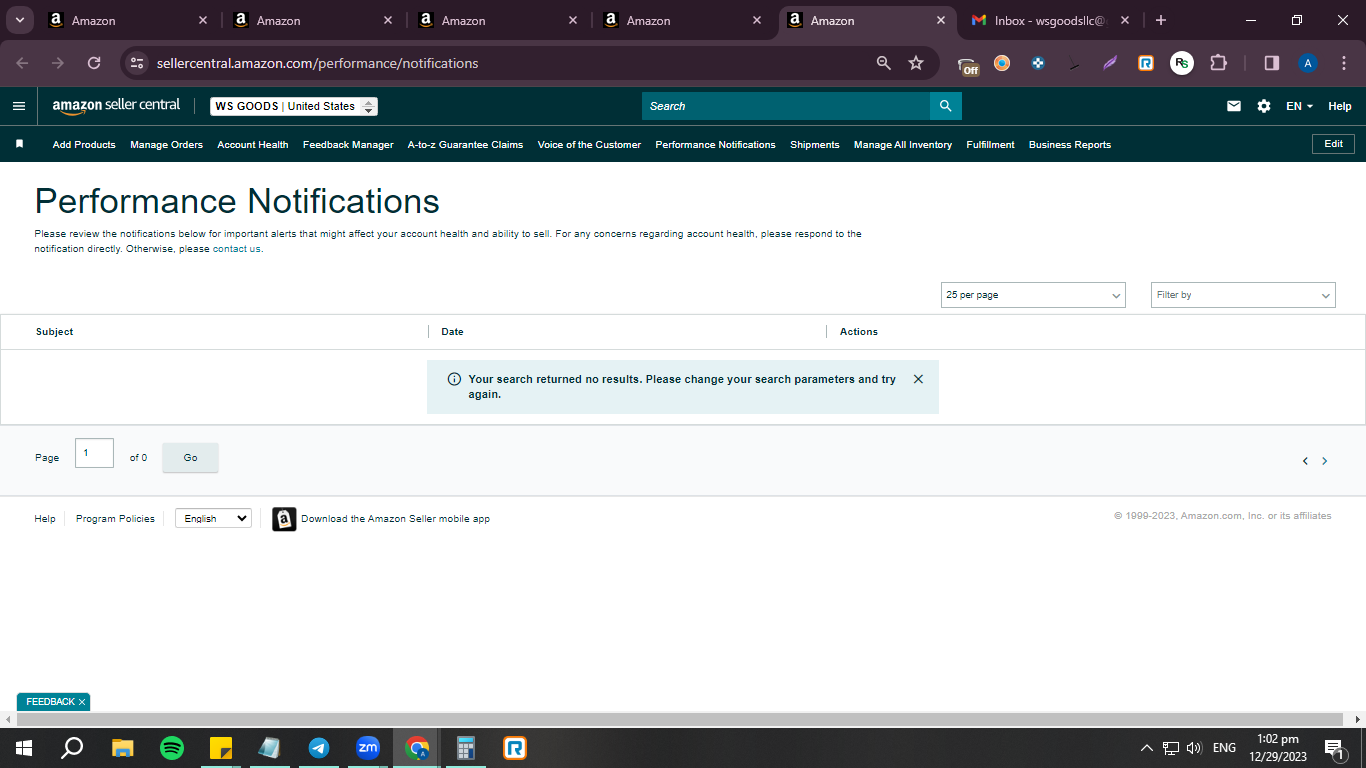Open Shipments menu item
The height and width of the screenshot is (768, 1366).
[815, 145]
